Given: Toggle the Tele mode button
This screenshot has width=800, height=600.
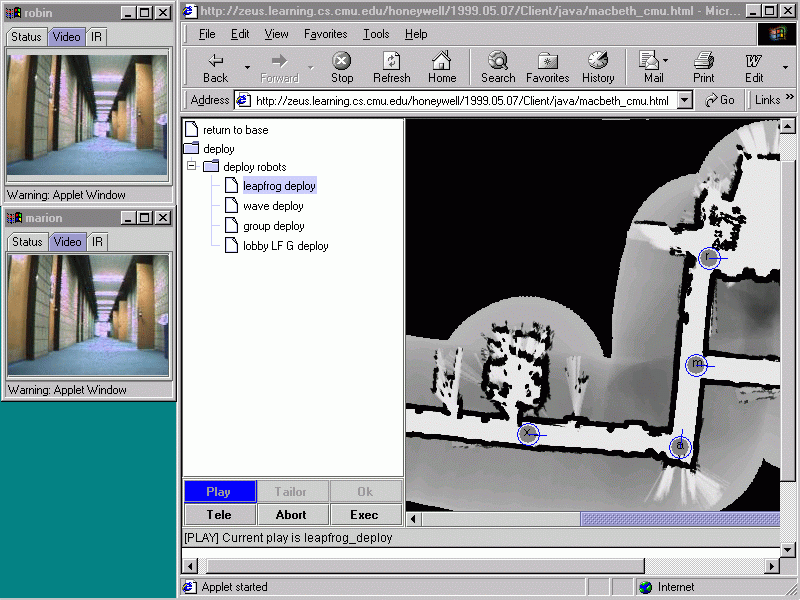Looking at the screenshot, I should (x=219, y=515).
